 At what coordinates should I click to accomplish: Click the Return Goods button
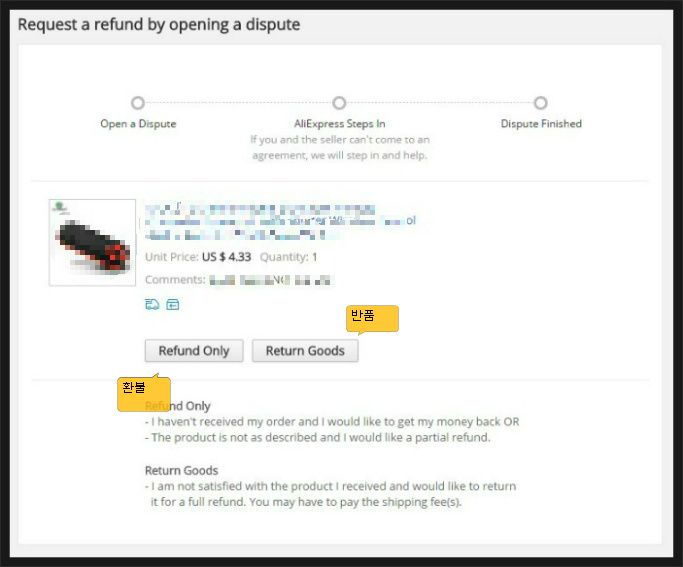[305, 351]
